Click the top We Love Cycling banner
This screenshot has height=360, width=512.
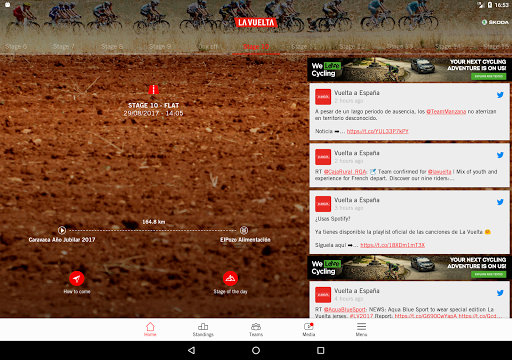point(409,70)
